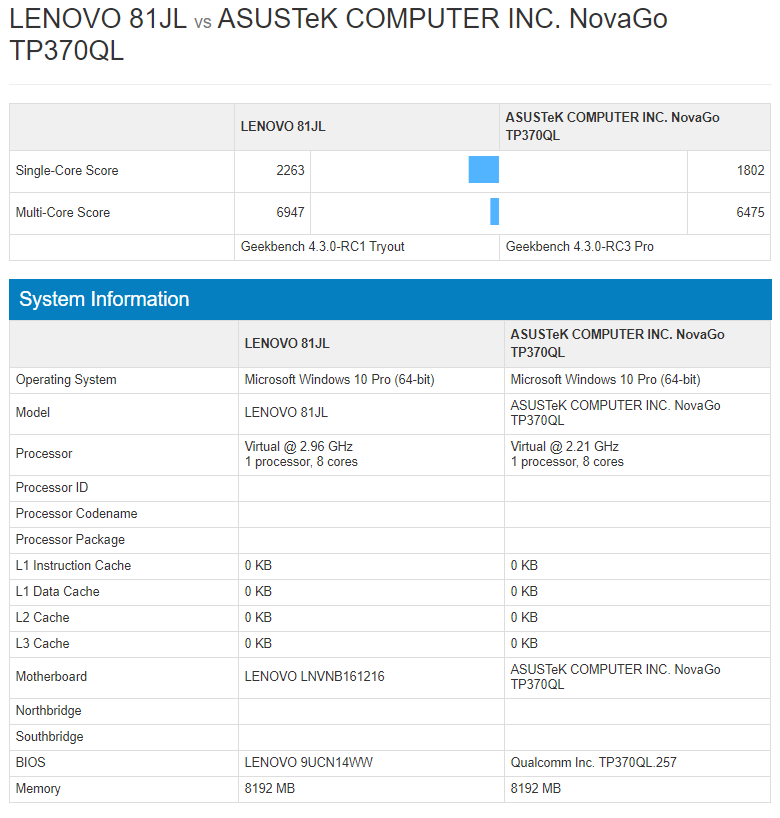Select the ASUS single-core value 1802
This screenshot has width=780, height=818.
750,170
